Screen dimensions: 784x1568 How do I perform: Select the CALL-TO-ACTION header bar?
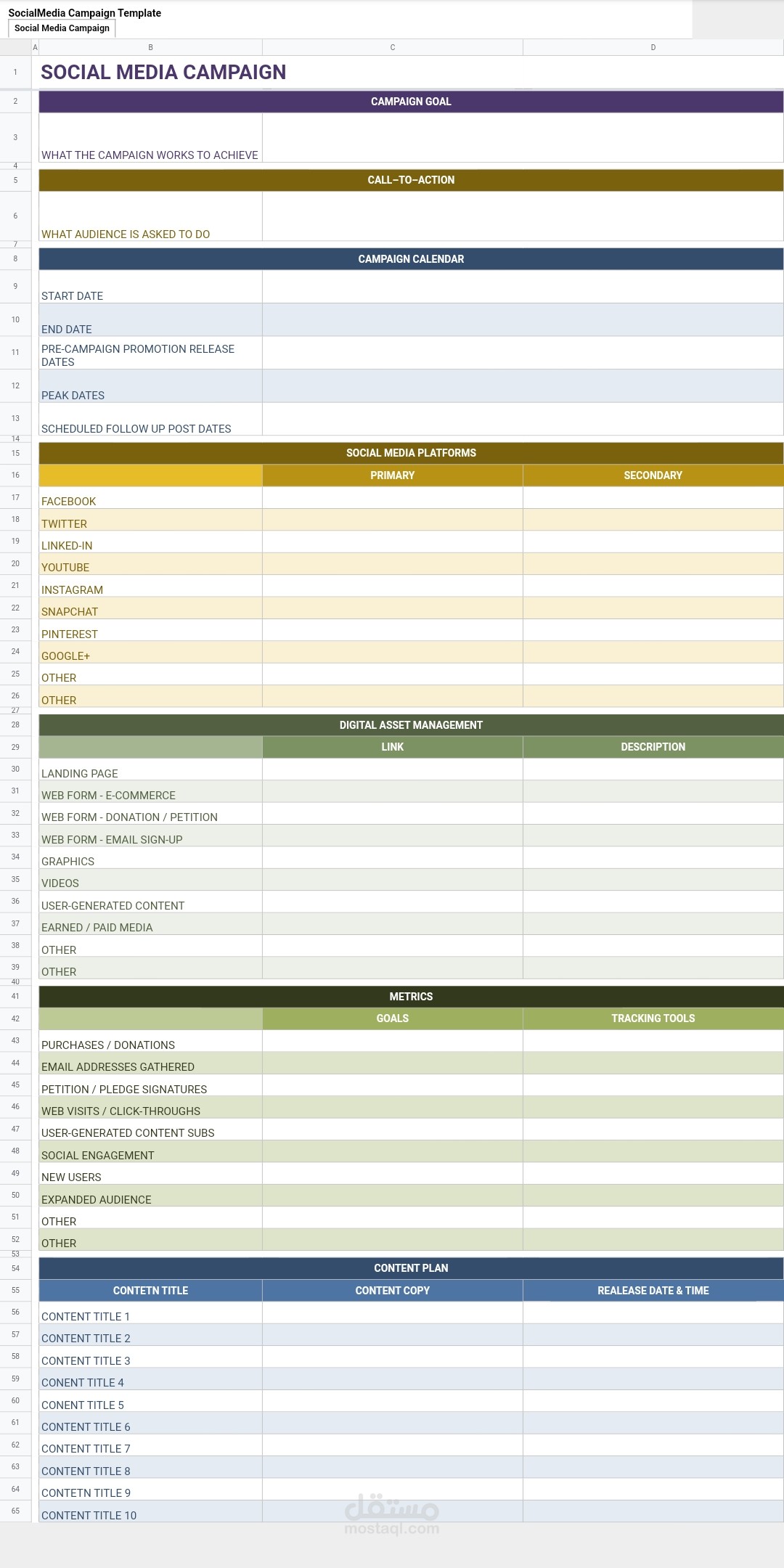(411, 180)
